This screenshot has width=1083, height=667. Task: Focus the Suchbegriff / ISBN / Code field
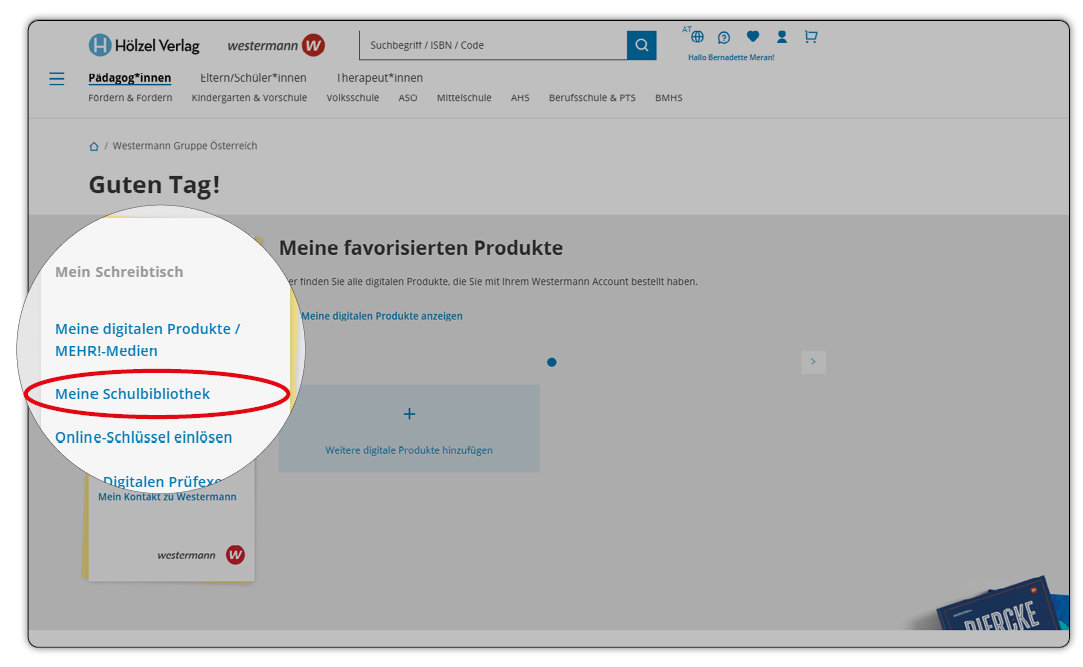pyautogui.click(x=492, y=45)
